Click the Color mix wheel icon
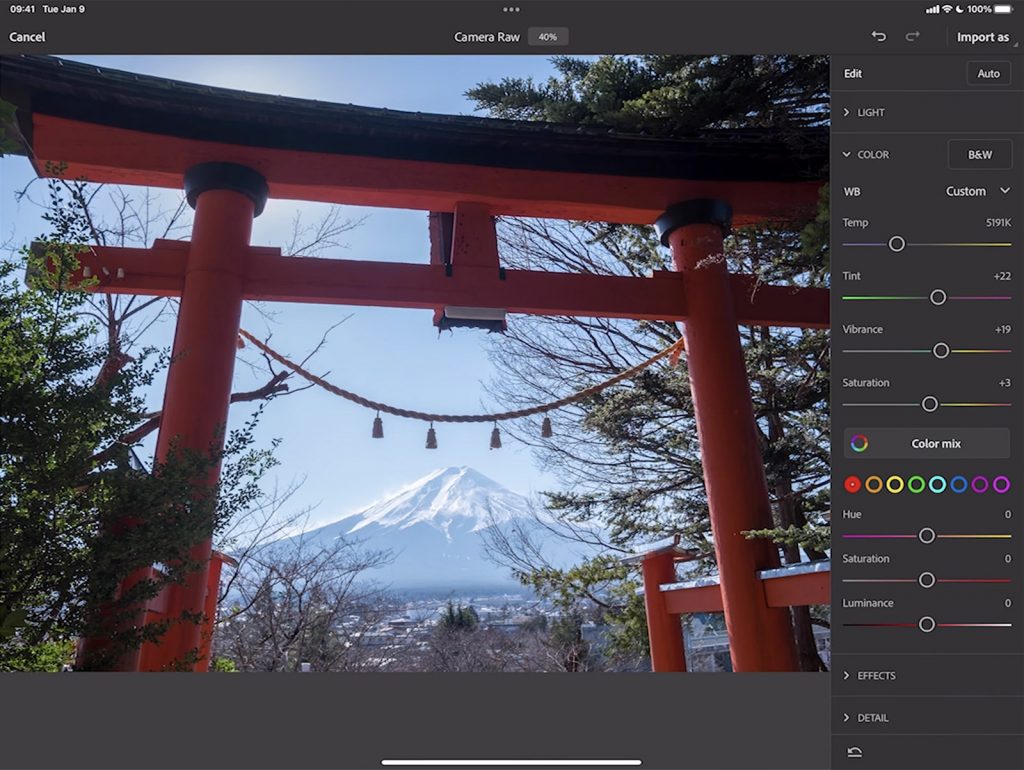The height and width of the screenshot is (770, 1024). tap(859, 443)
